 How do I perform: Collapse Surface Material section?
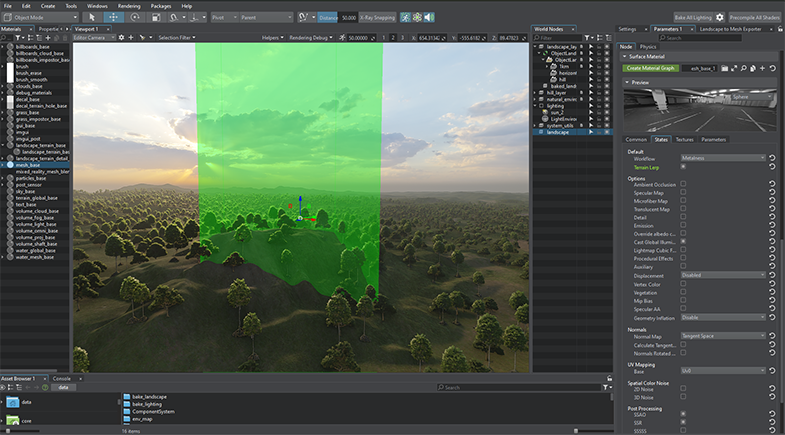tap(625, 57)
